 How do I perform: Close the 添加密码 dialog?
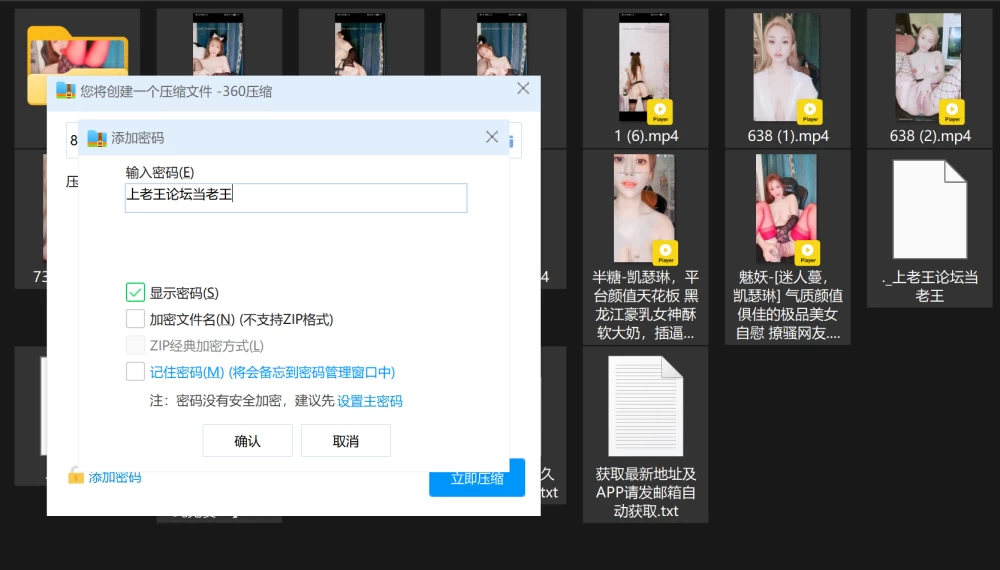(x=492, y=137)
